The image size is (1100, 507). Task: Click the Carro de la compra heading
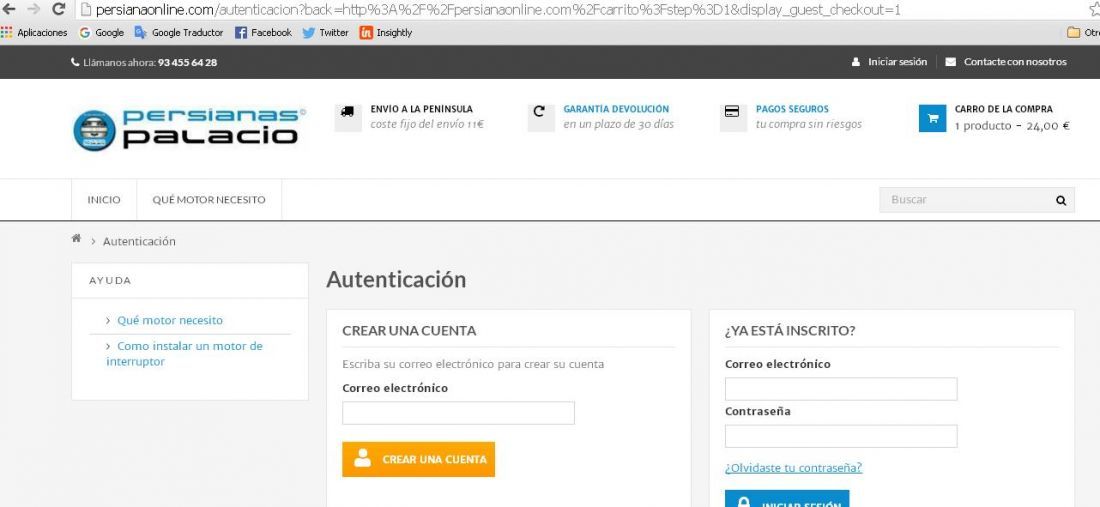click(1003, 109)
